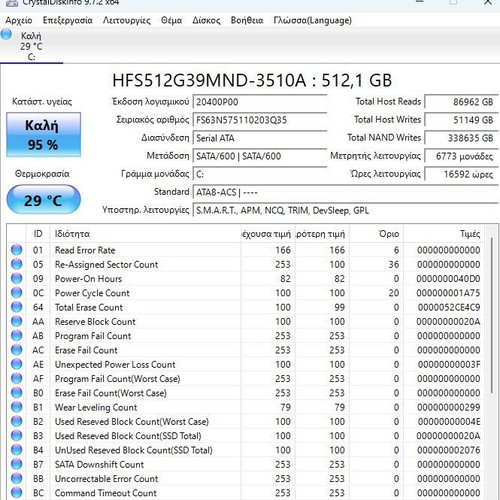Click raw value 000000000299
Image resolution: width=500 pixels, height=500 pixels.
click(448, 407)
